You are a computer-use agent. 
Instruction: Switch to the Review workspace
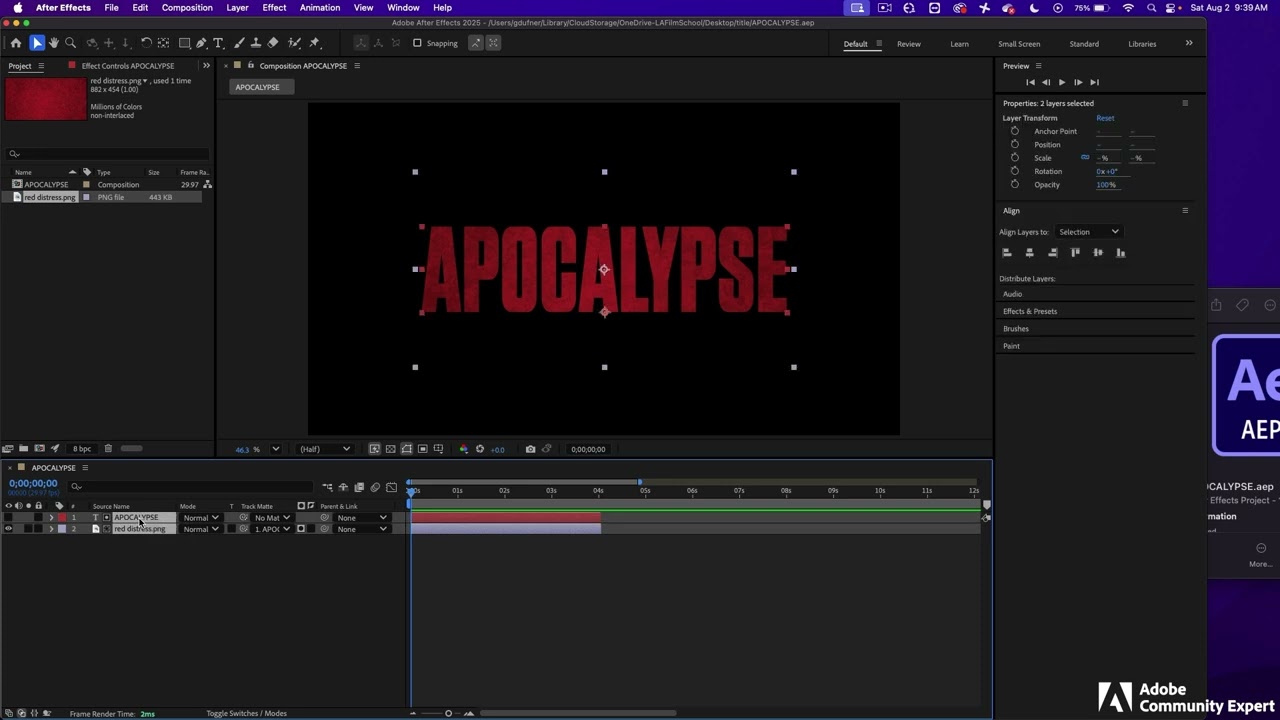pyautogui.click(x=909, y=44)
